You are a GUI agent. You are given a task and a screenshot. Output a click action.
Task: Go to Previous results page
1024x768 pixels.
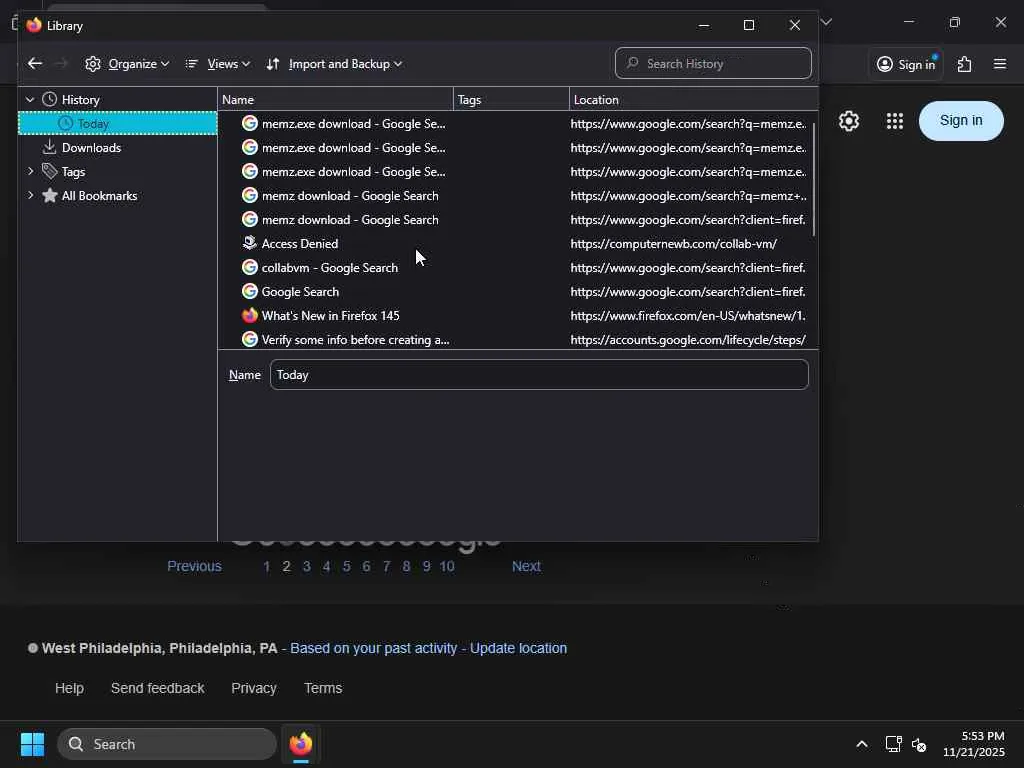[x=194, y=566]
